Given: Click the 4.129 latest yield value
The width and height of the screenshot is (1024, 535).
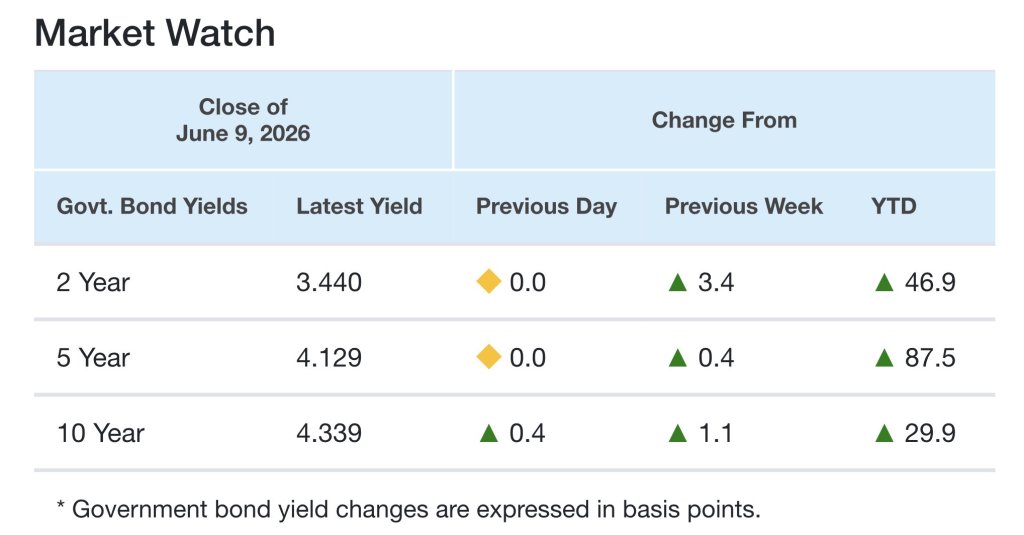Looking at the screenshot, I should coord(328,358).
